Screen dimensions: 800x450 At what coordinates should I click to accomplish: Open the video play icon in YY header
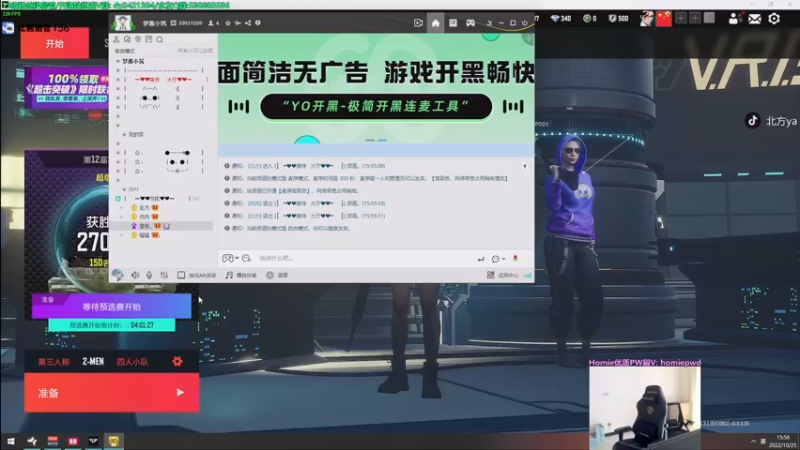click(x=418, y=23)
